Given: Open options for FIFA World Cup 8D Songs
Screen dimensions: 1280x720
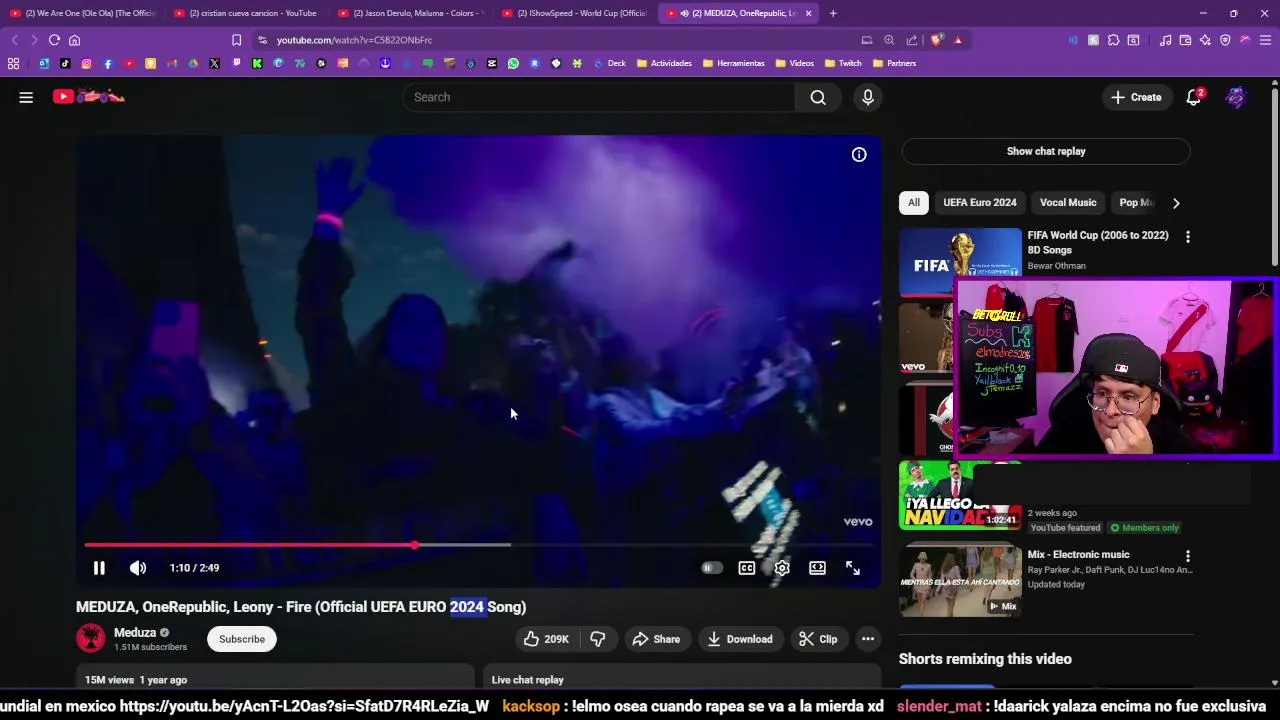Looking at the screenshot, I should click(x=1188, y=237).
